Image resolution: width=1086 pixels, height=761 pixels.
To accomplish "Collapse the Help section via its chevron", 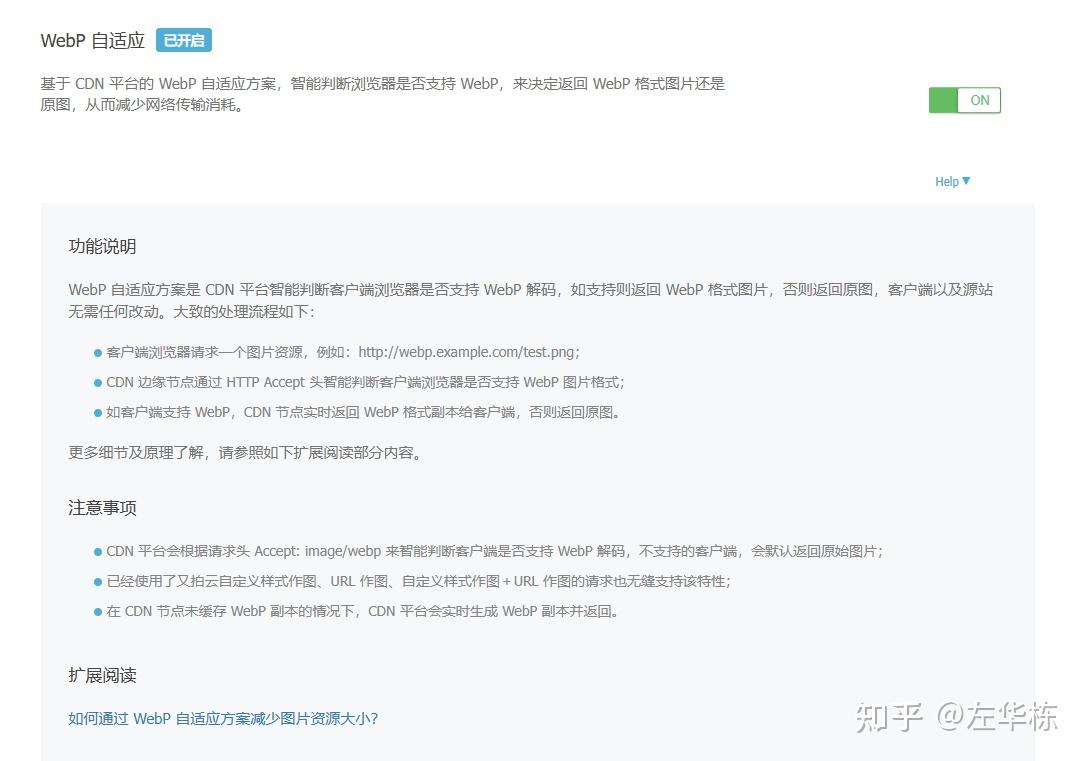I will 968,181.
